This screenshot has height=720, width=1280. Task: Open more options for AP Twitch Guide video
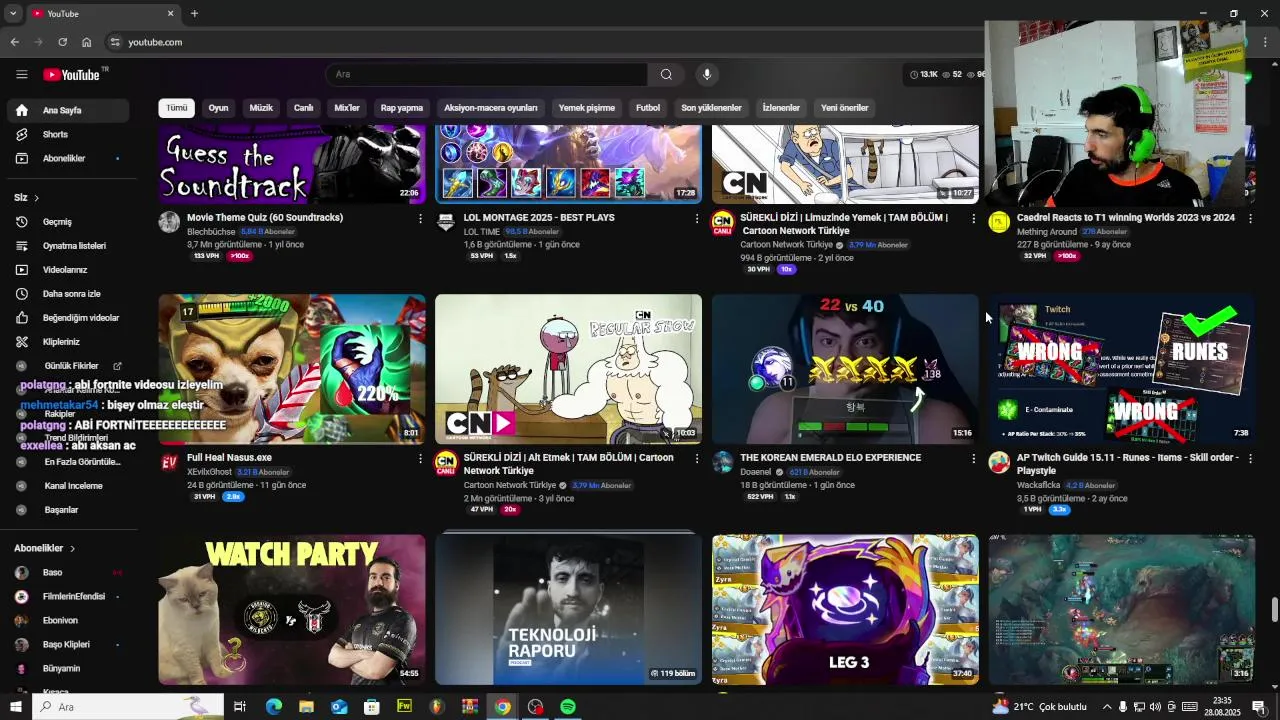1250,458
